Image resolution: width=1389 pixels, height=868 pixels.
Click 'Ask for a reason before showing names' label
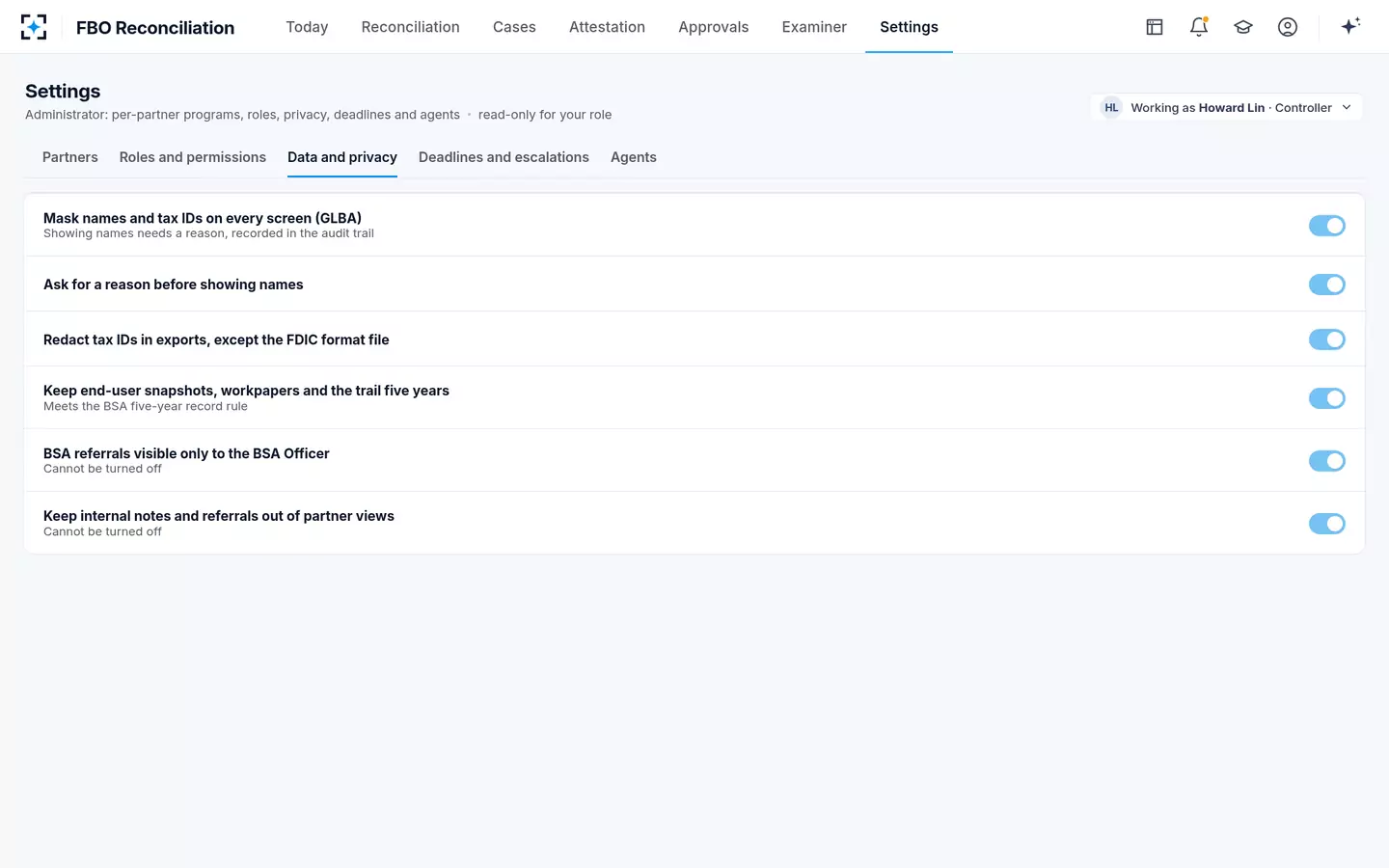[x=174, y=285]
